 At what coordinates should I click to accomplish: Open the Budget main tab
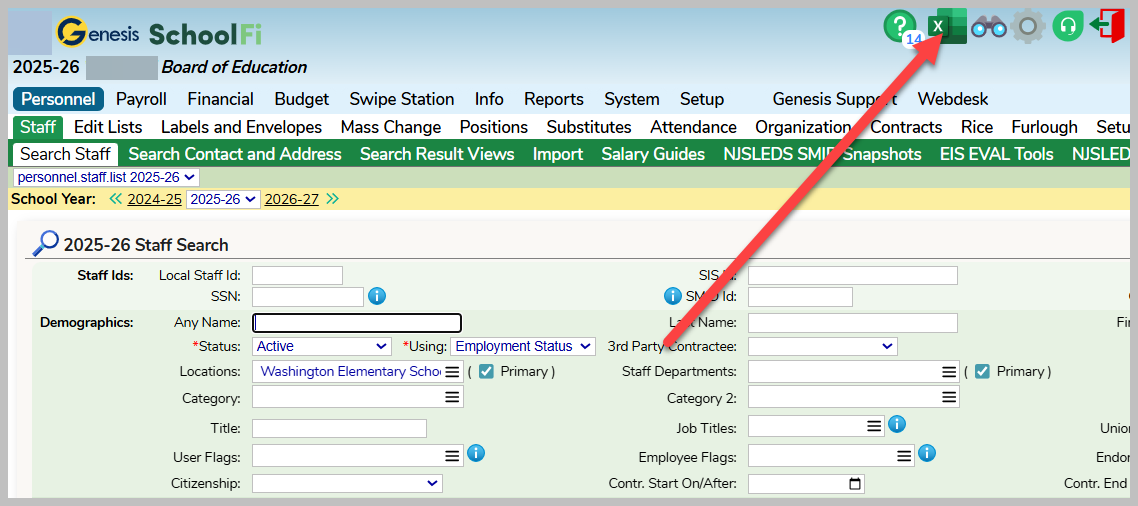302,99
